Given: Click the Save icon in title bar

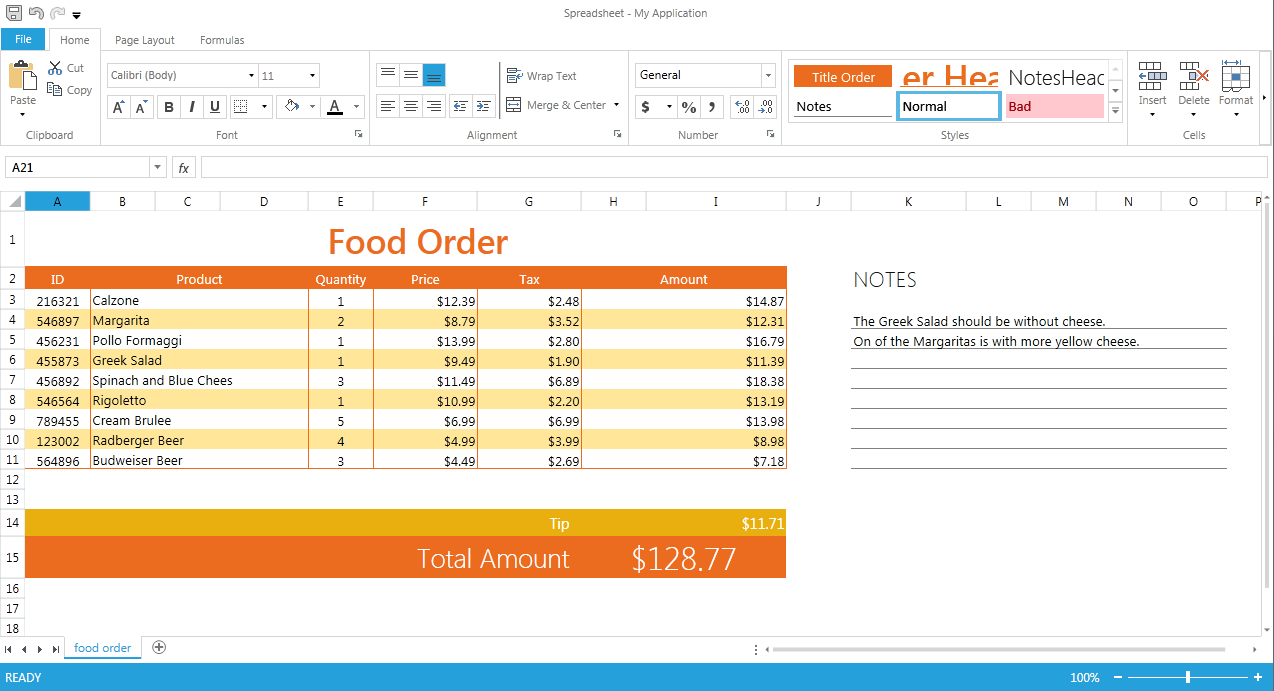Looking at the screenshot, I should coord(14,14).
